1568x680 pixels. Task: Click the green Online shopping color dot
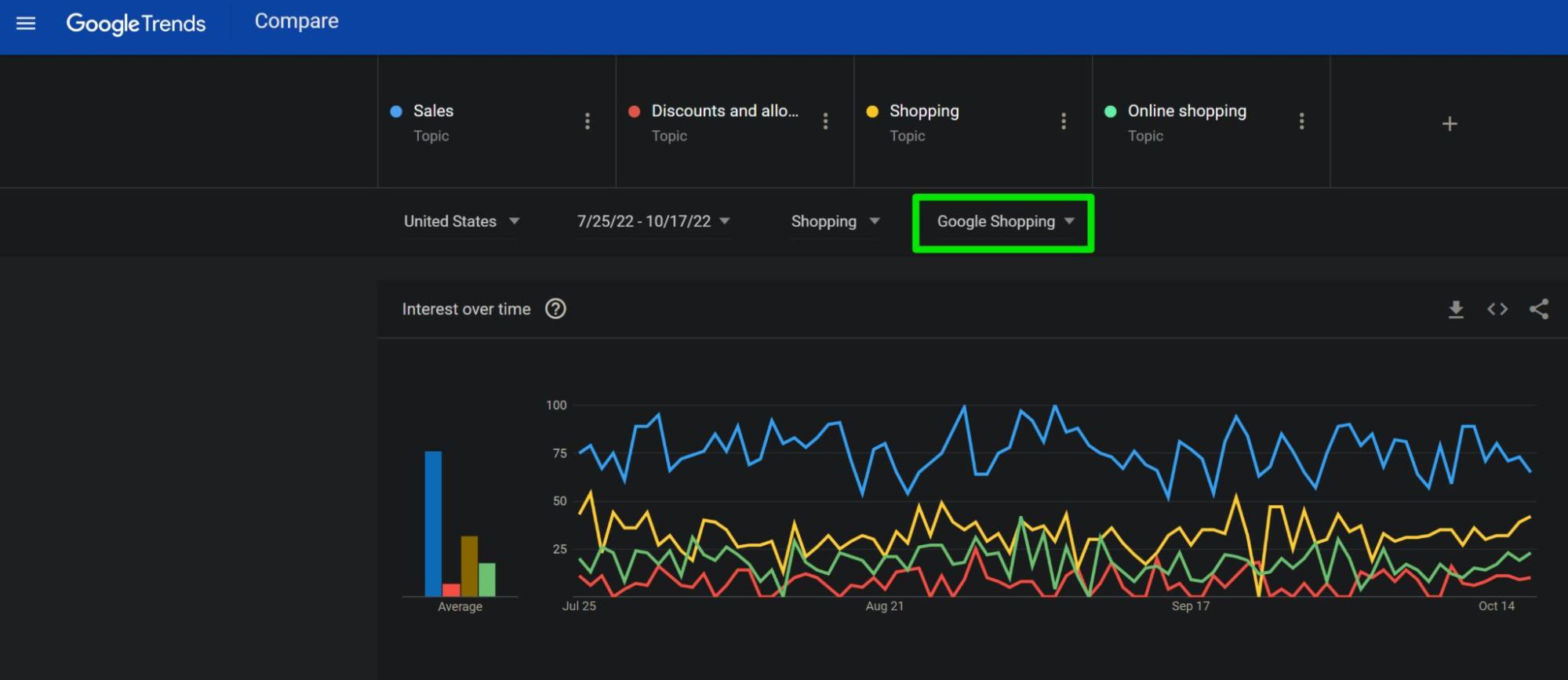(1111, 111)
